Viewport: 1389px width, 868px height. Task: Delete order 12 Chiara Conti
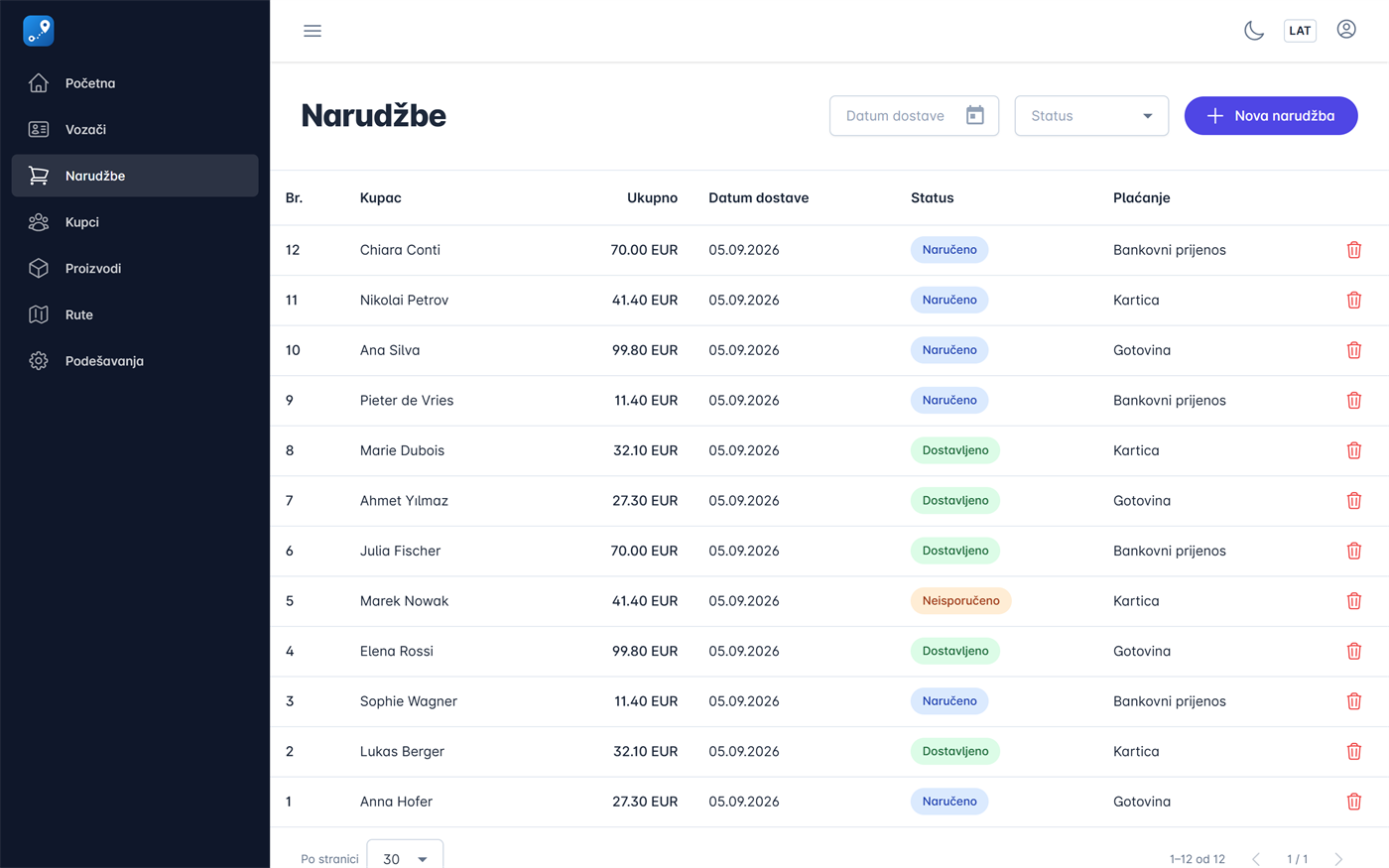(1354, 250)
